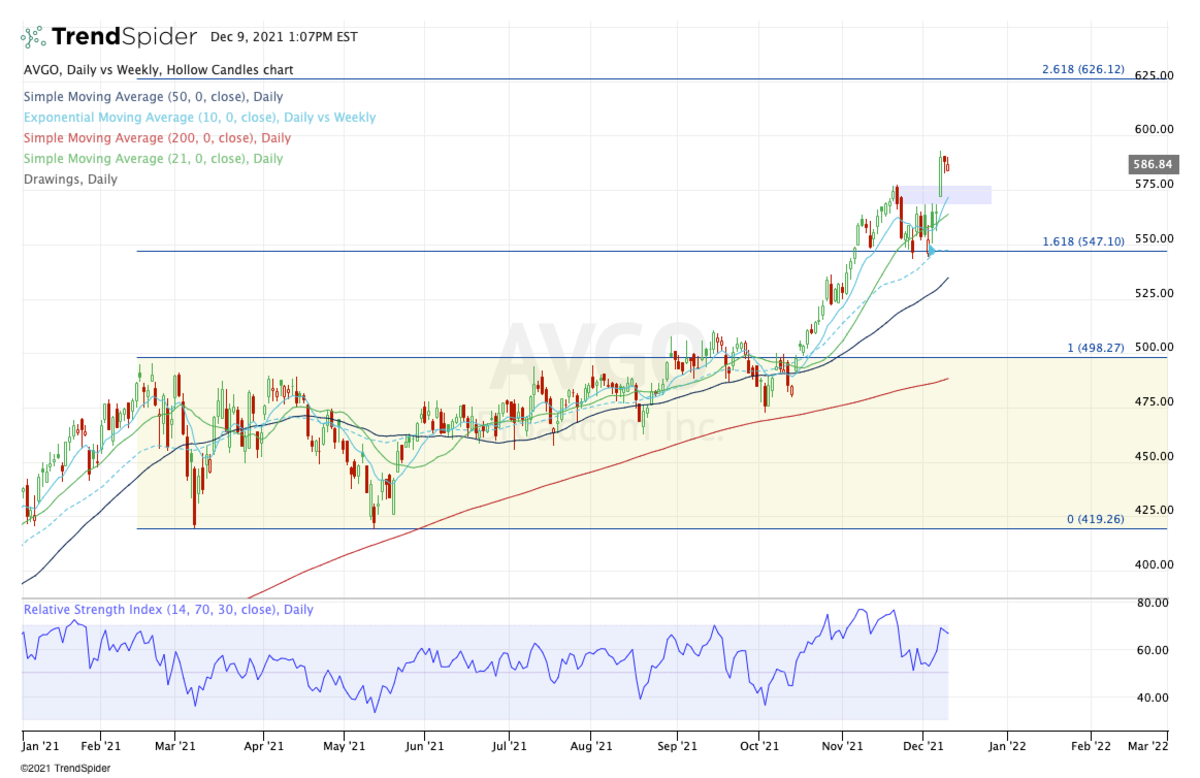Click the TrendSpider spider-web logo icon

click(33, 37)
